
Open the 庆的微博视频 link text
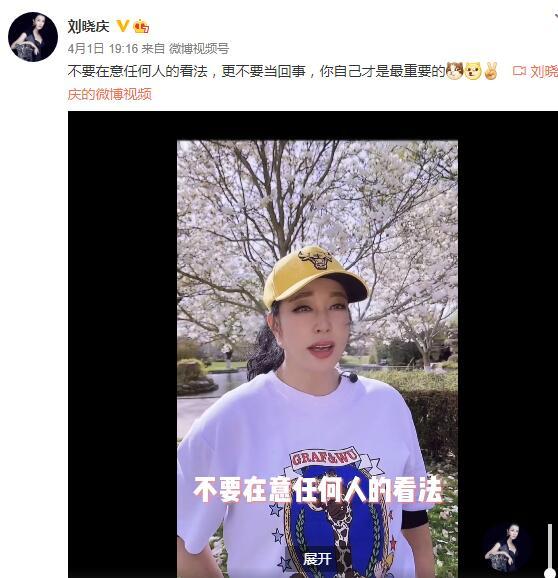point(110,94)
